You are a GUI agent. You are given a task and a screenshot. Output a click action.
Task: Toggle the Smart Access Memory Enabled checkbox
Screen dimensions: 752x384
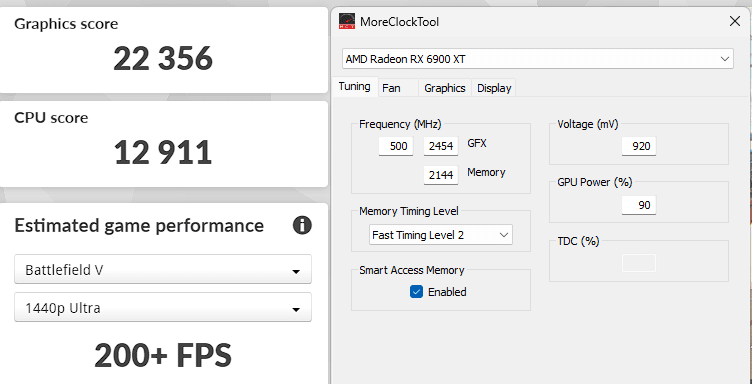416,291
